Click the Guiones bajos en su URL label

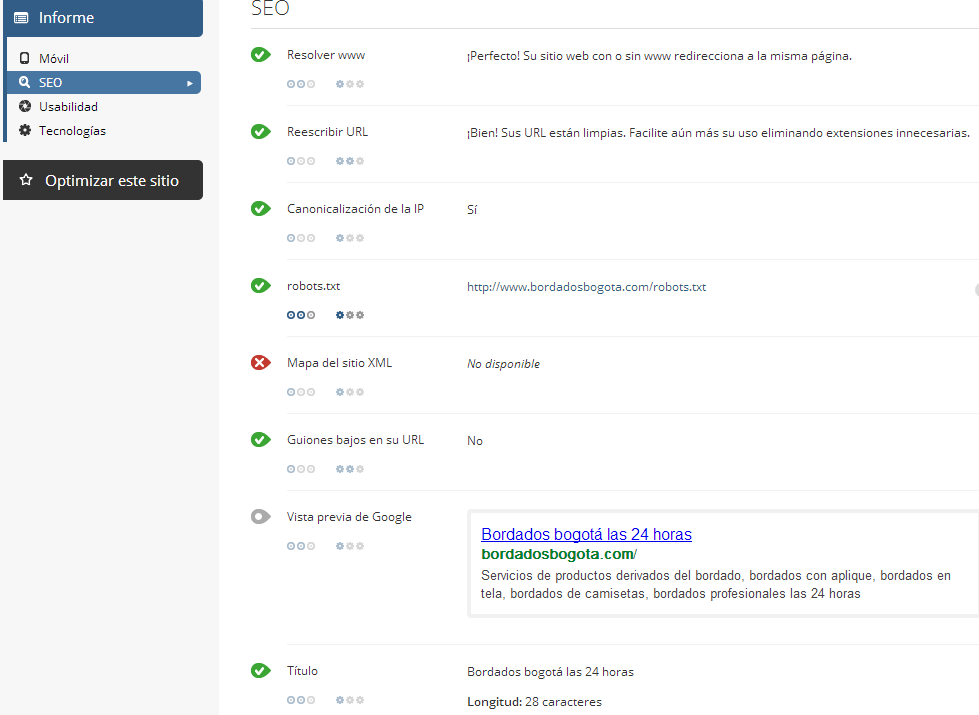tap(355, 440)
